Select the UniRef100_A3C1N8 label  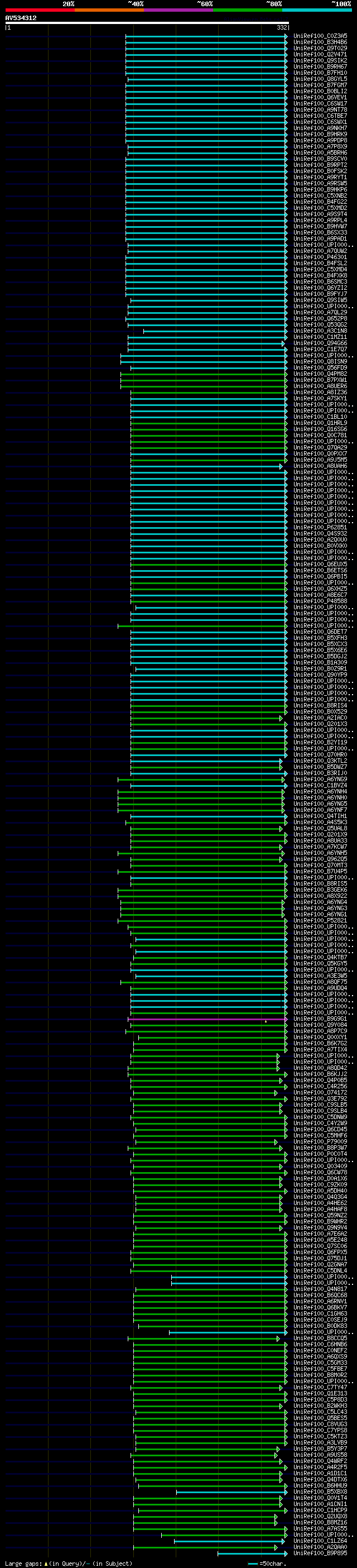321,331
